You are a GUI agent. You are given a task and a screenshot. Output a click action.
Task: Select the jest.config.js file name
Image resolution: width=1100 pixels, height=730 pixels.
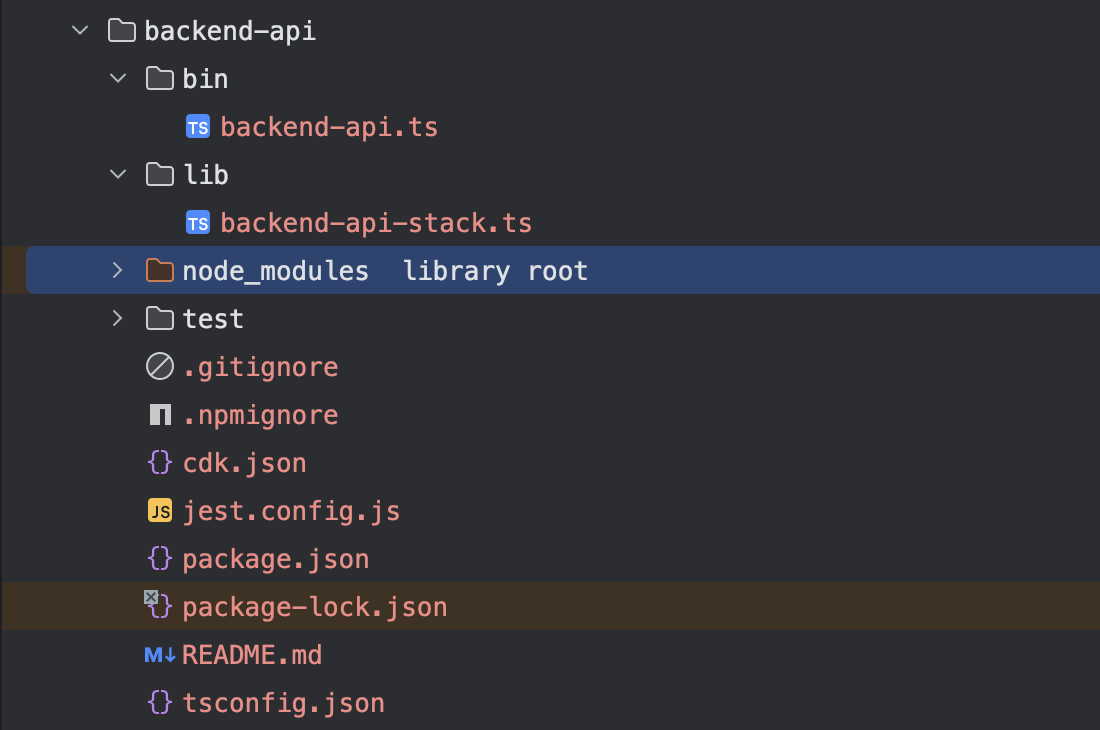291,511
